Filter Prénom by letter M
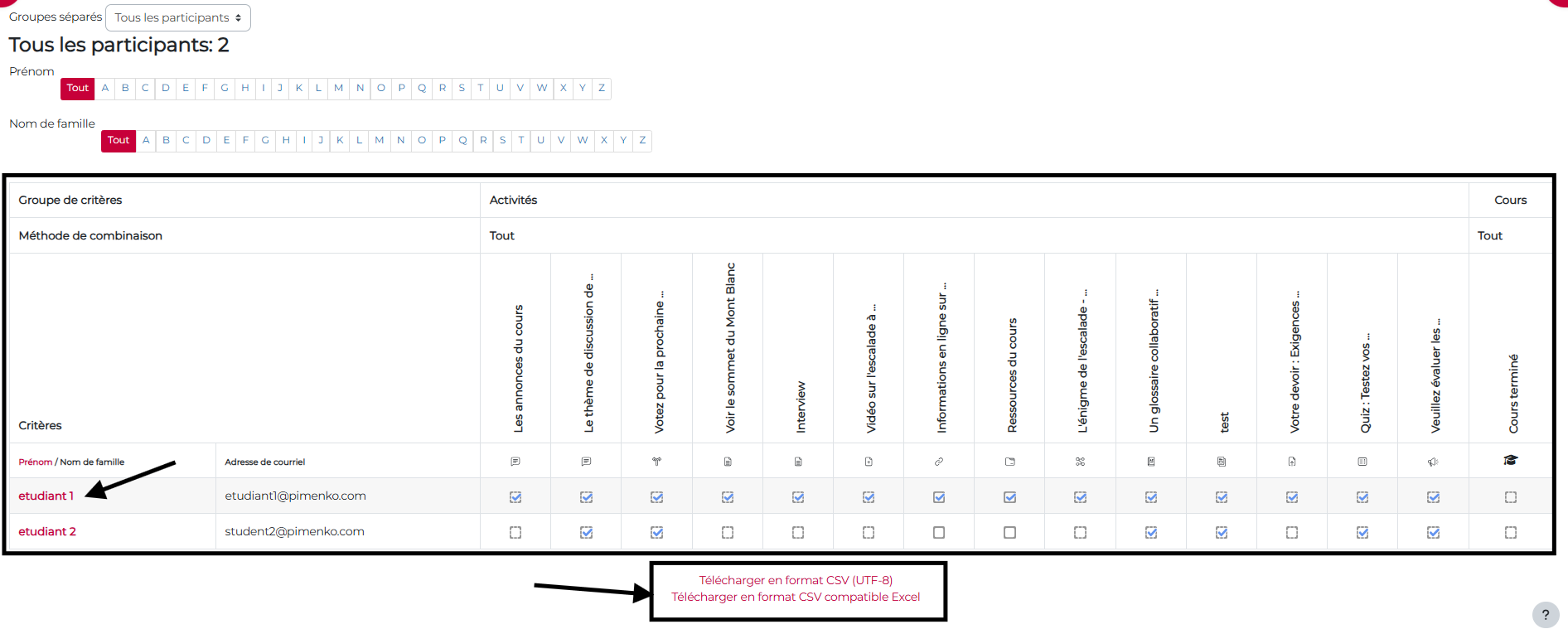 pyautogui.click(x=339, y=88)
